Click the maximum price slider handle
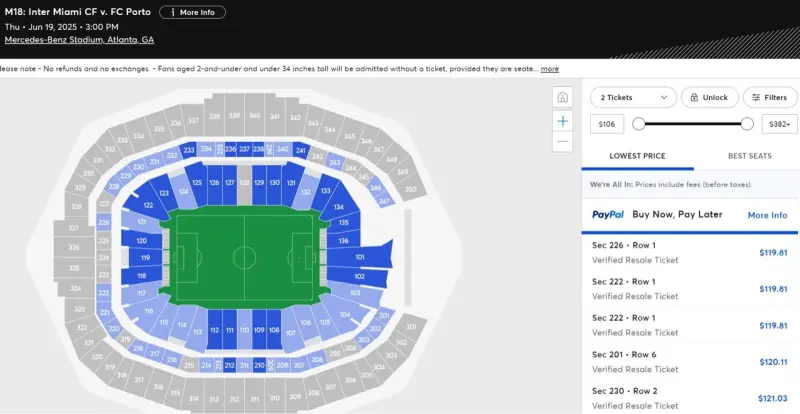The image size is (800, 414). click(x=747, y=124)
